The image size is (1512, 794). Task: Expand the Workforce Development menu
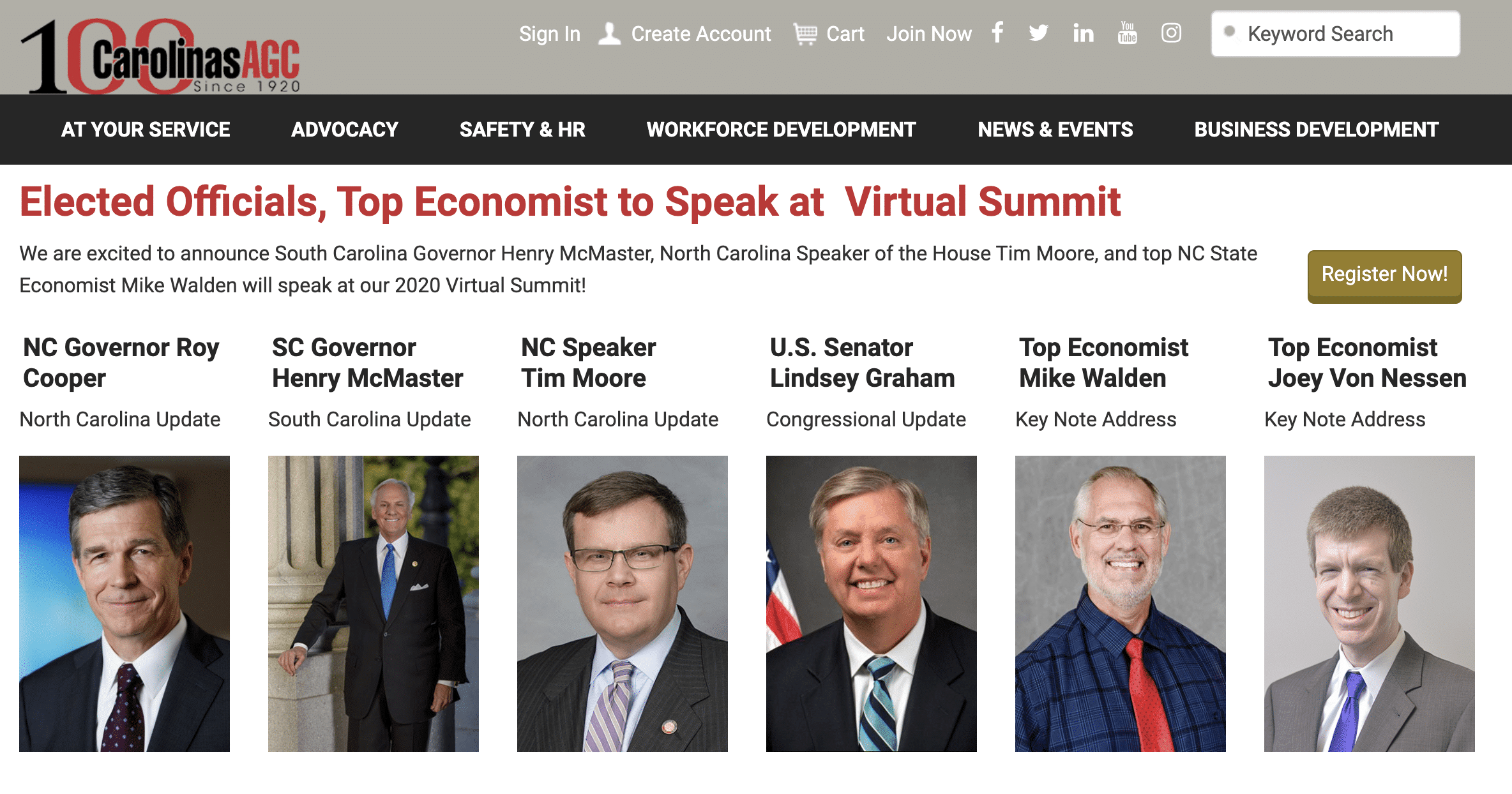pyautogui.click(x=781, y=130)
